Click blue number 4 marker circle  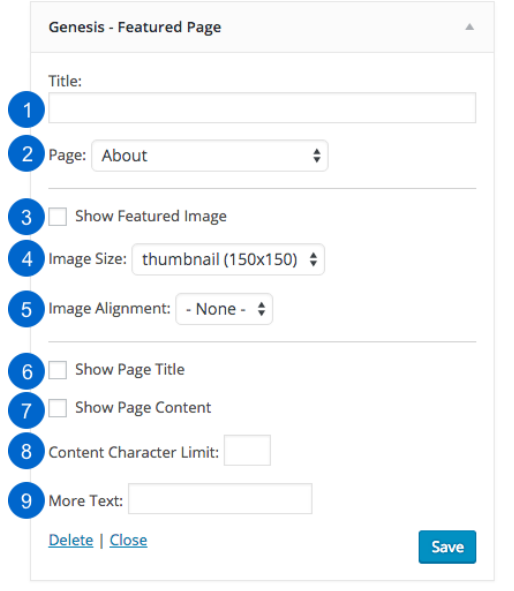(26, 259)
